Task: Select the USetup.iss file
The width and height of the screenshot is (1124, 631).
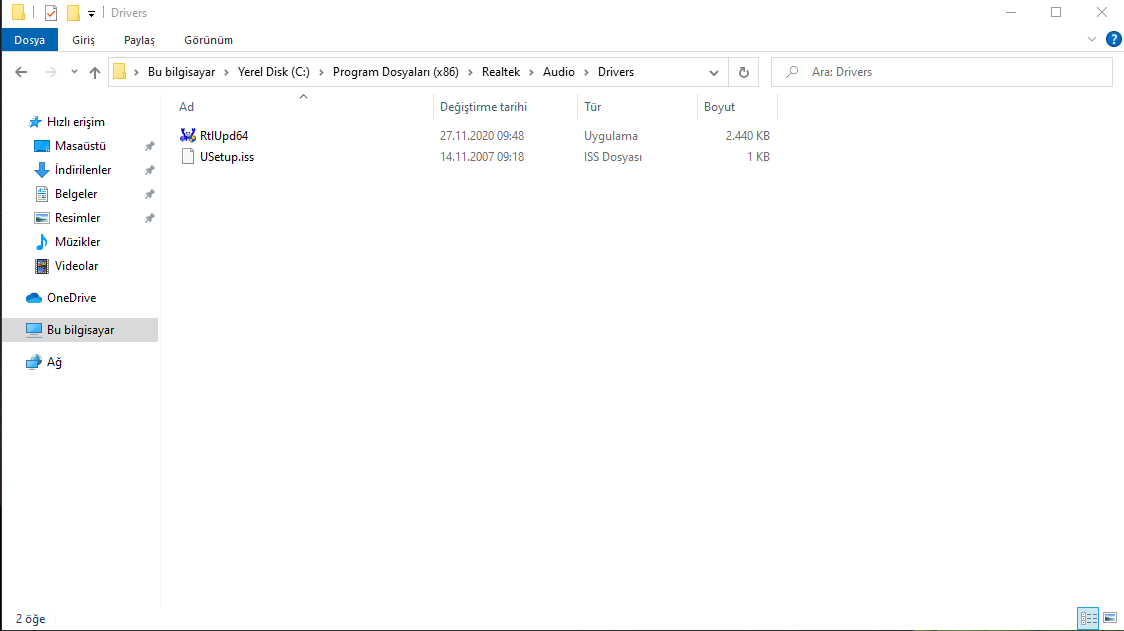Action: tap(227, 156)
